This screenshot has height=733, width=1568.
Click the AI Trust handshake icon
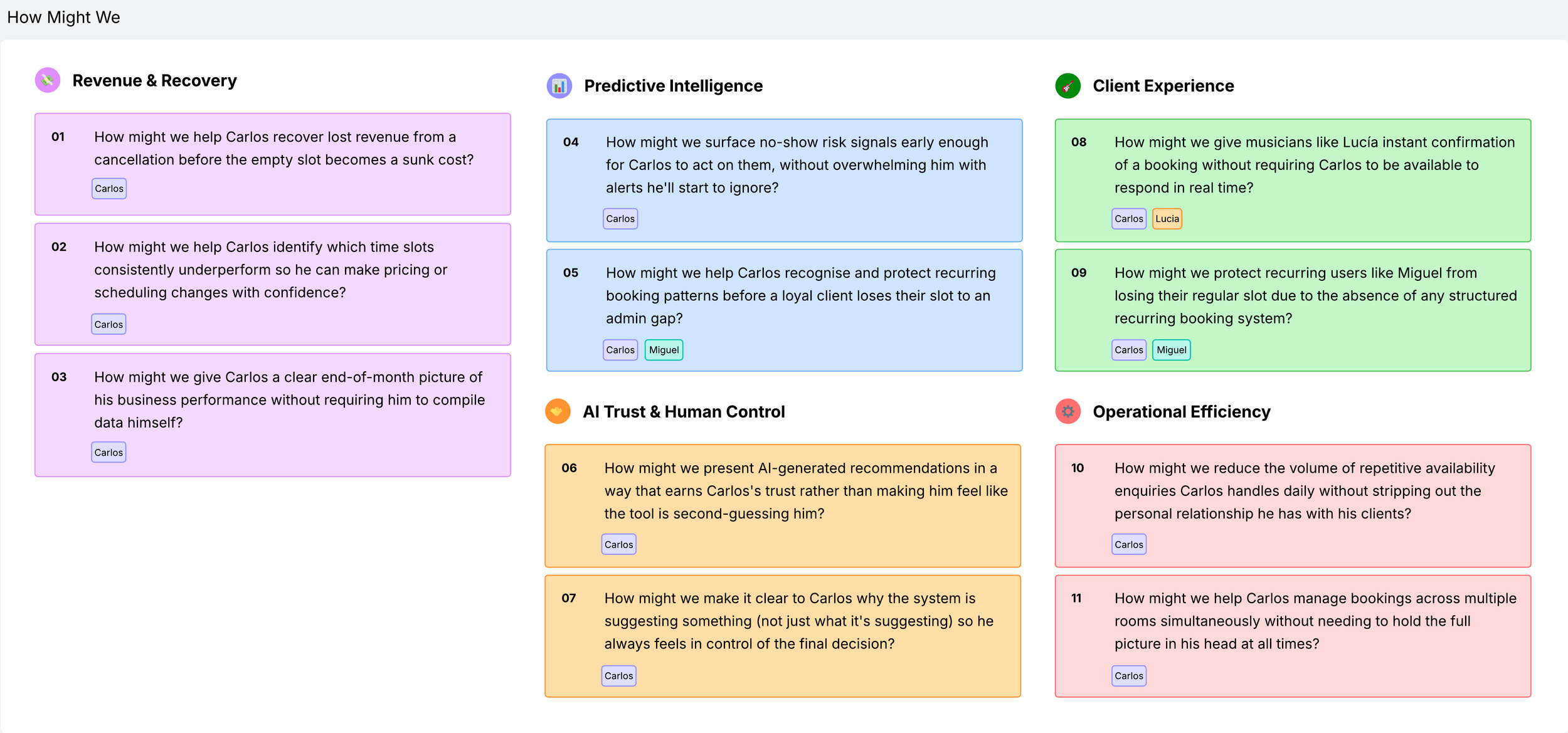tap(558, 411)
